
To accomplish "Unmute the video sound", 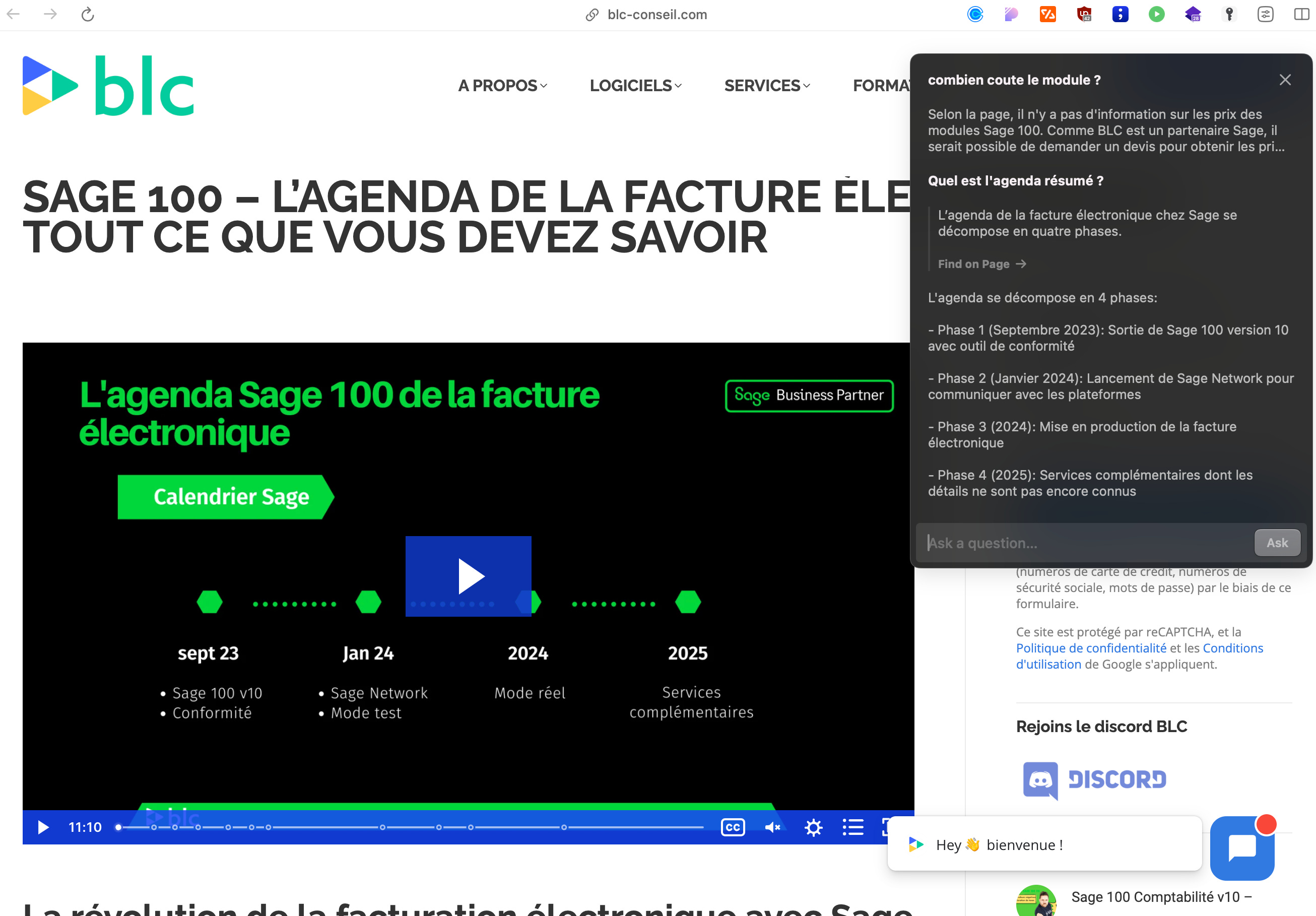I will point(772,827).
